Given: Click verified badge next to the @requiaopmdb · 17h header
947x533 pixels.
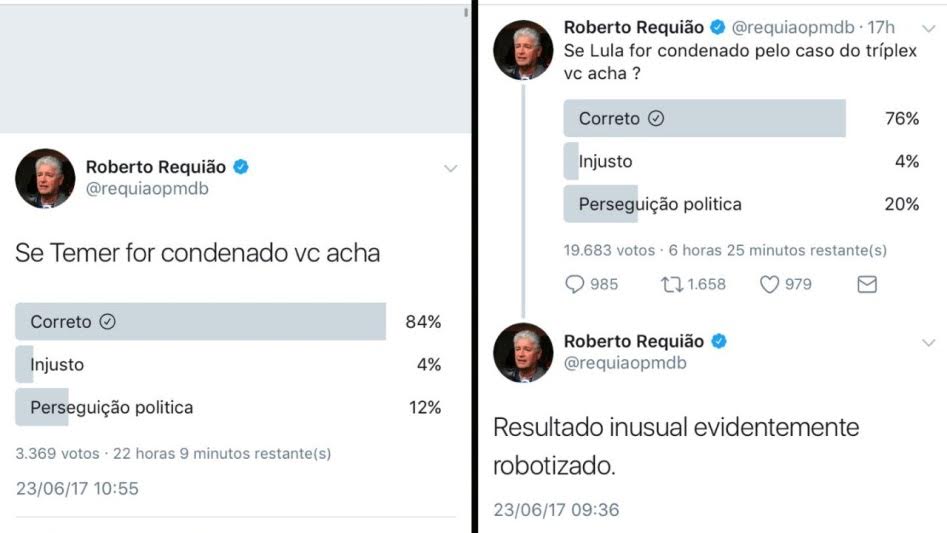Looking at the screenshot, I should pyautogui.click(x=718, y=27).
